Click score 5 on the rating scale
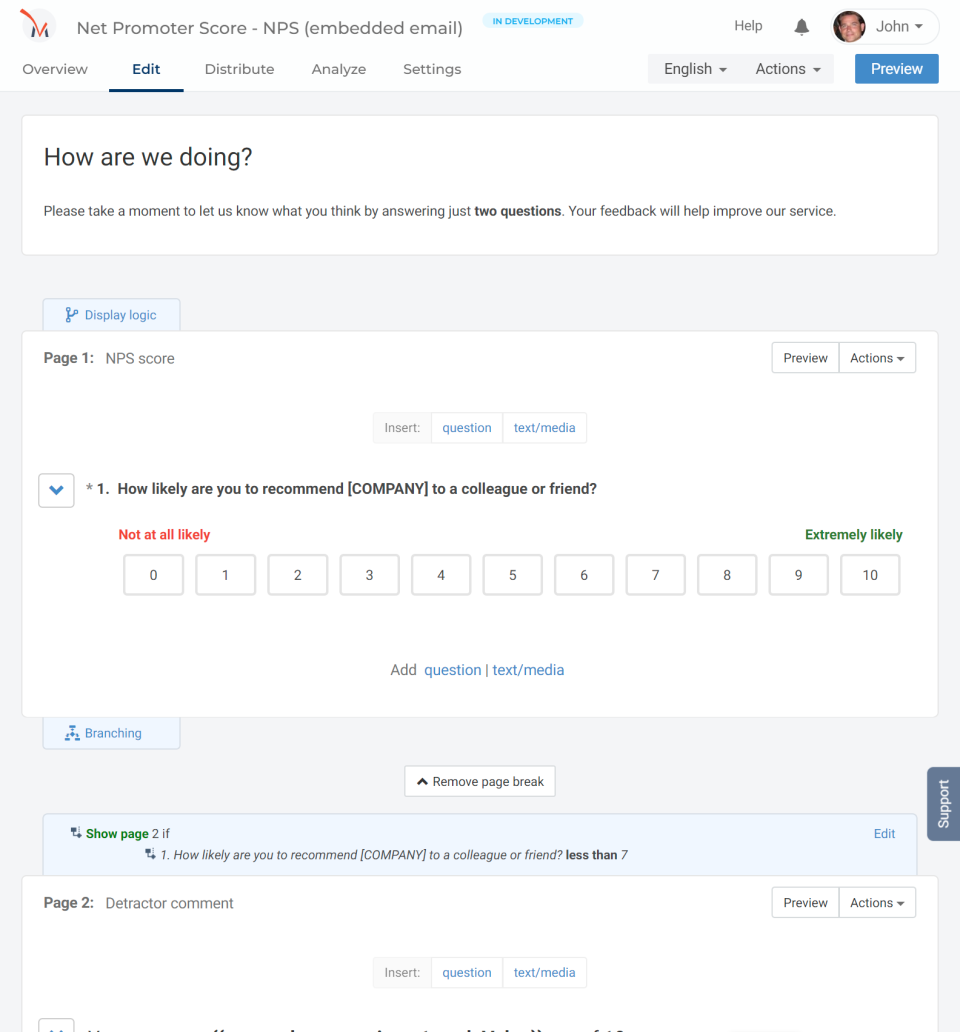This screenshot has width=960, height=1032. (x=512, y=574)
